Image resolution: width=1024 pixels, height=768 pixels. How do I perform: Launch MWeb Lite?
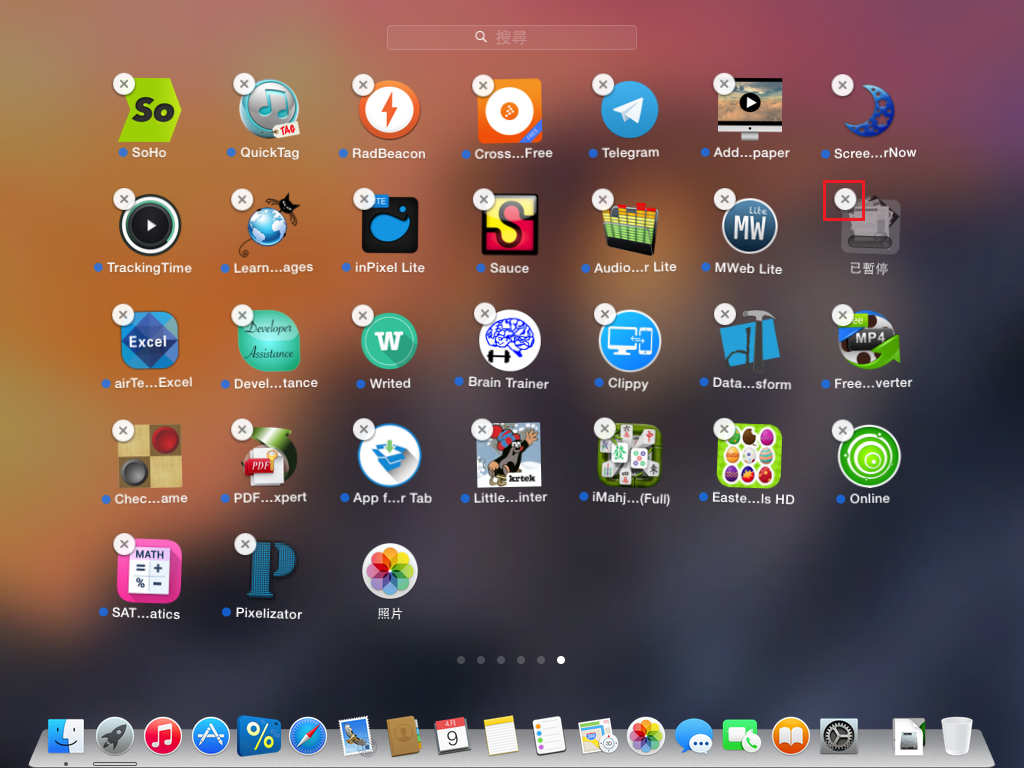coord(749,226)
